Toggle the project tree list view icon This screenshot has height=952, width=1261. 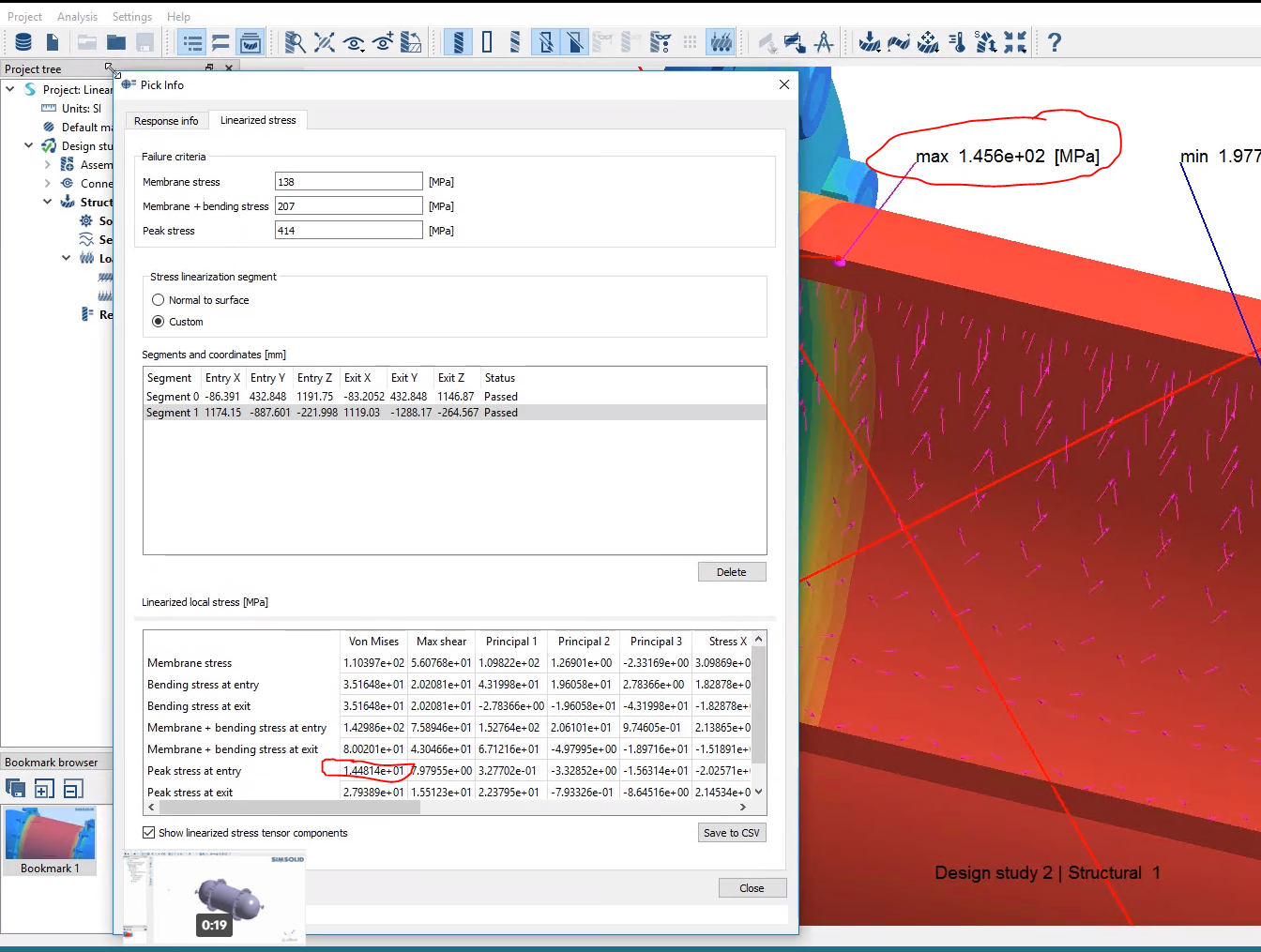(x=192, y=42)
